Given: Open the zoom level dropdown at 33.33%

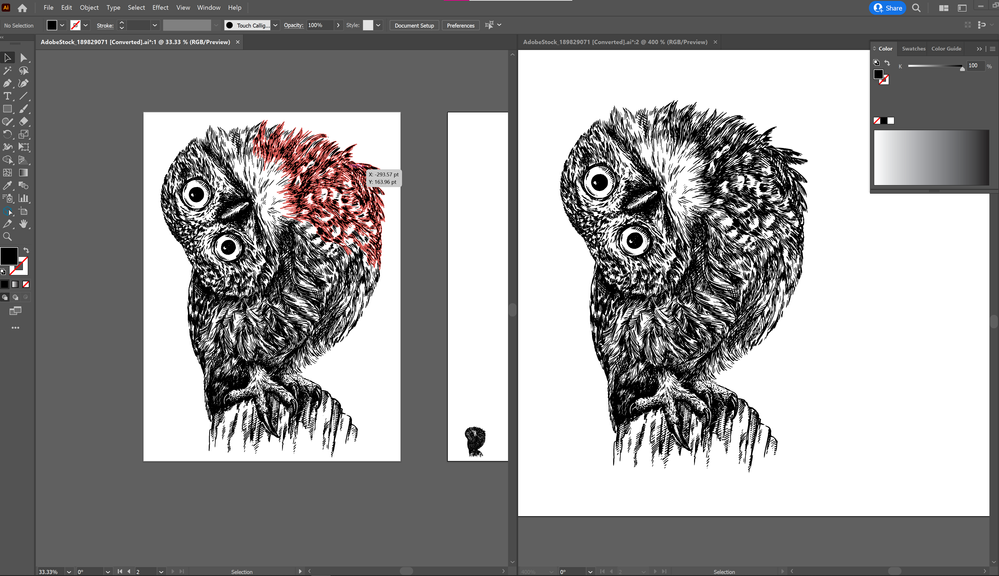Looking at the screenshot, I should point(67,571).
